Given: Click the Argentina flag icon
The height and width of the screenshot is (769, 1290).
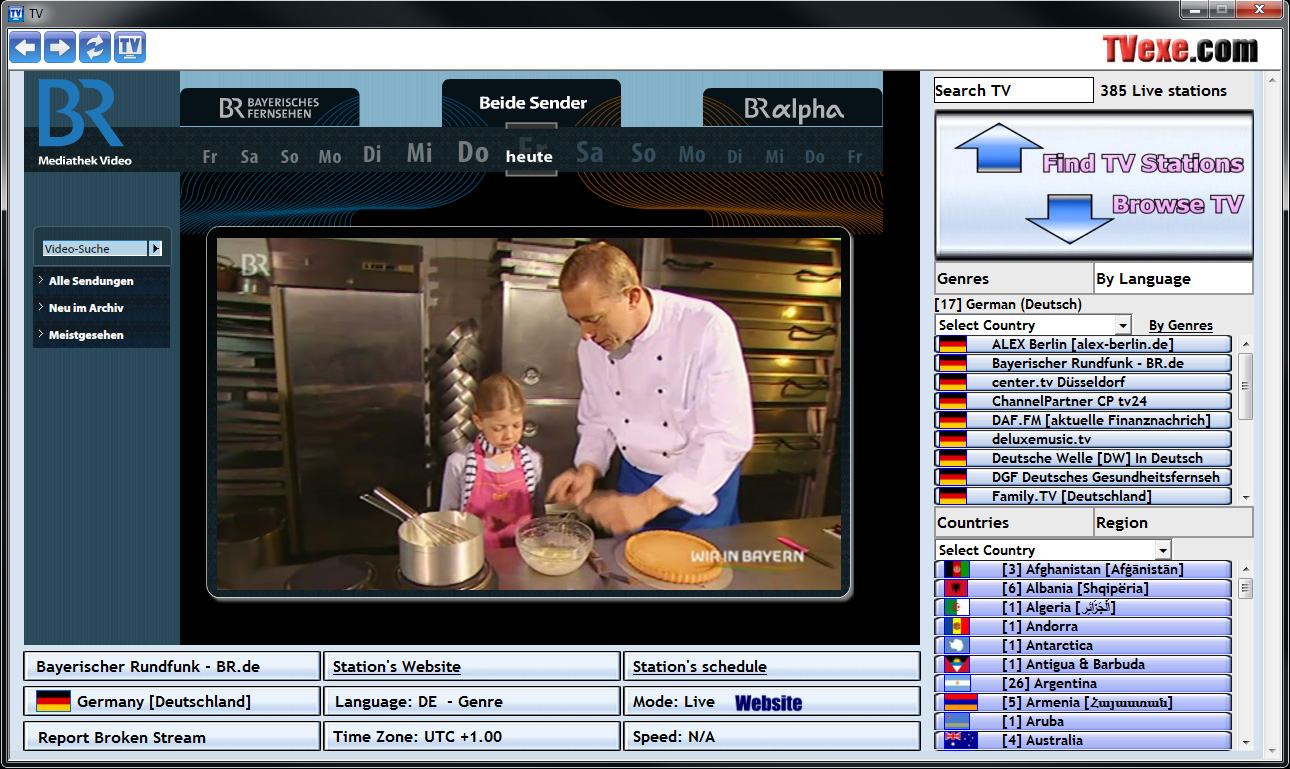Looking at the screenshot, I should (x=957, y=683).
